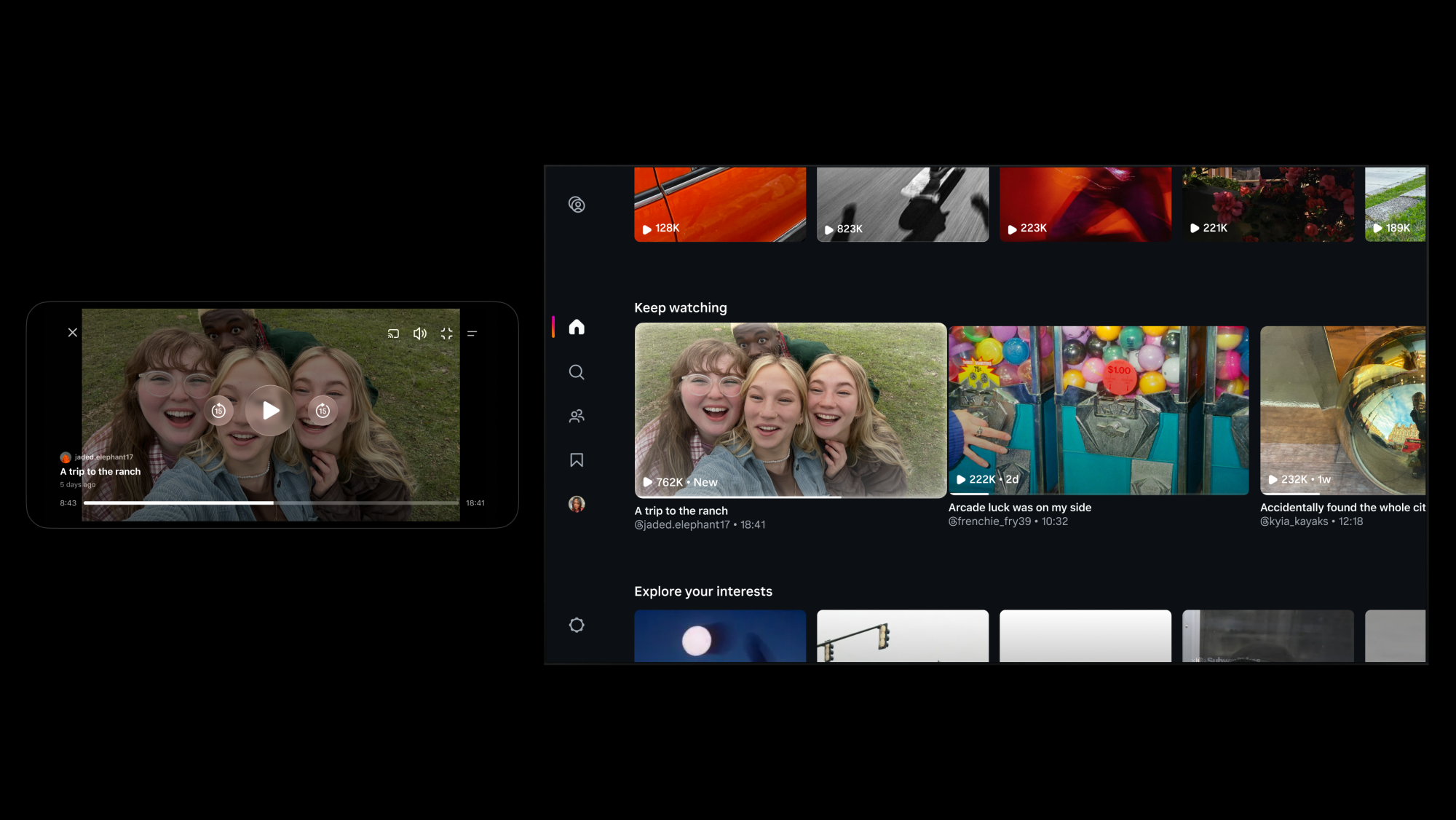
Task: Open Search in the TV sidebar
Action: coord(577,372)
